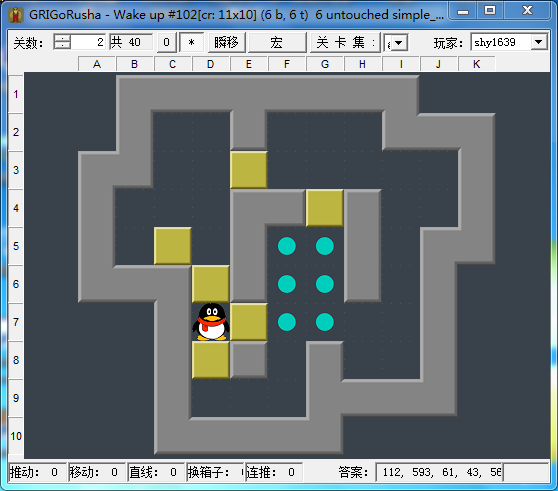
Task: Click the level number spinner control
Action: (x=62, y=42)
